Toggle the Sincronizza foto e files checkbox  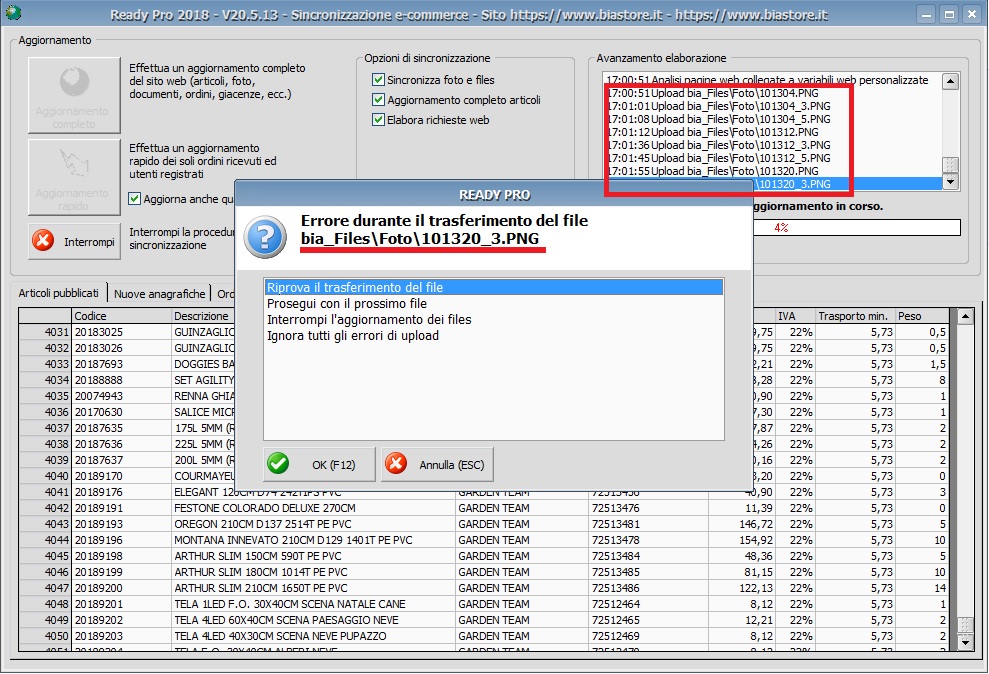click(378, 79)
